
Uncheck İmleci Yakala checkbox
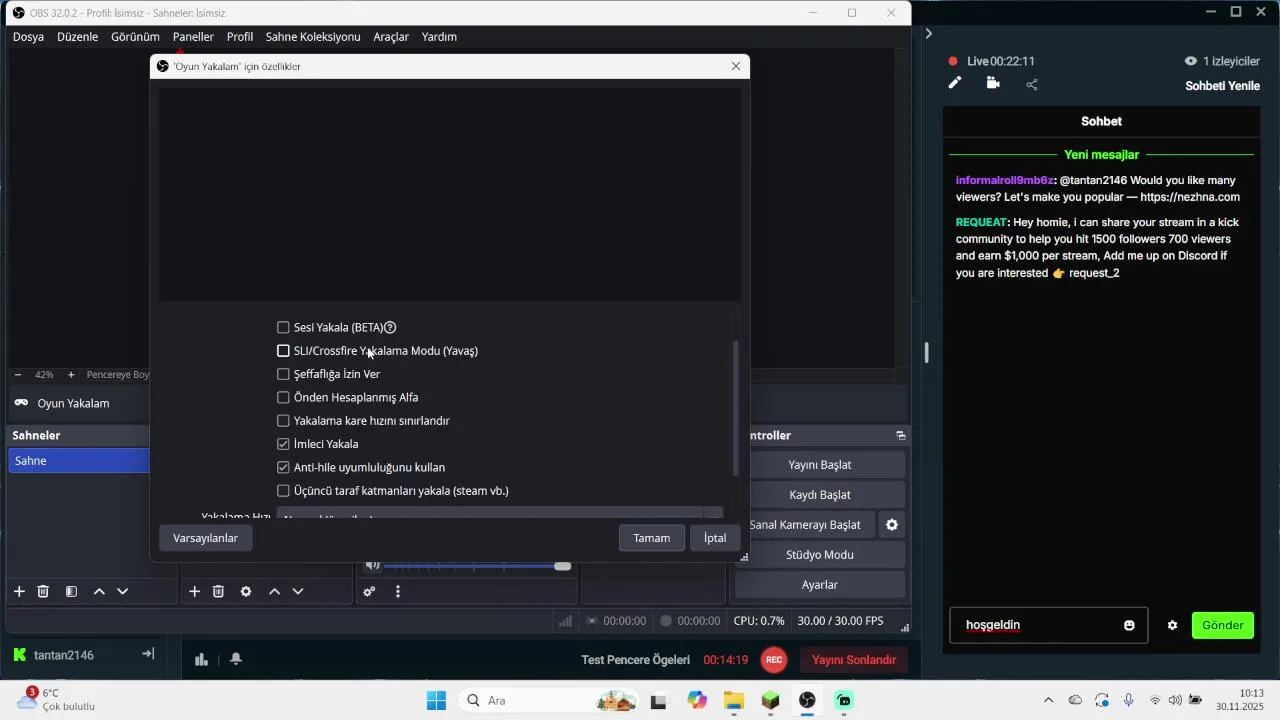pos(283,444)
